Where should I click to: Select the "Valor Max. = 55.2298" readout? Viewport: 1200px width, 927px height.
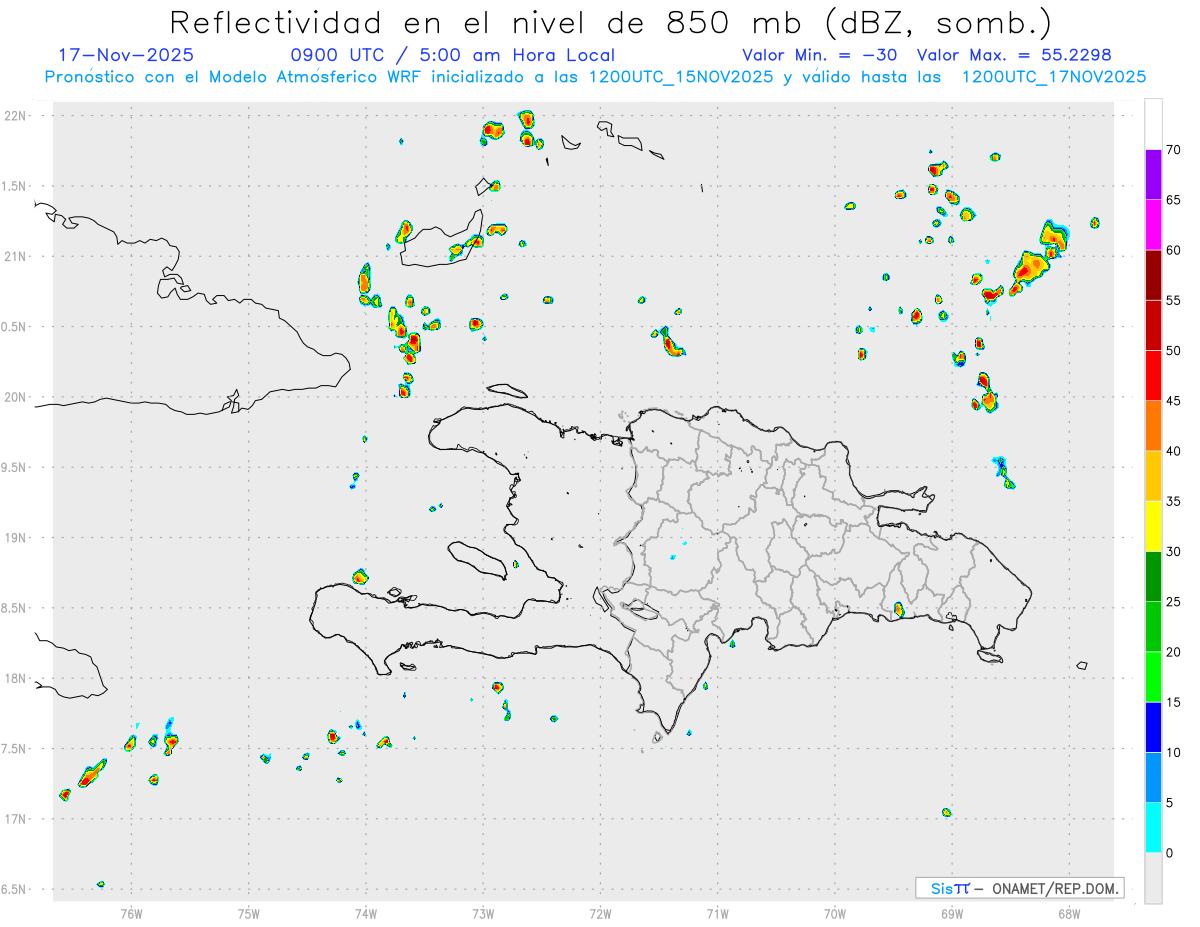(1014, 55)
